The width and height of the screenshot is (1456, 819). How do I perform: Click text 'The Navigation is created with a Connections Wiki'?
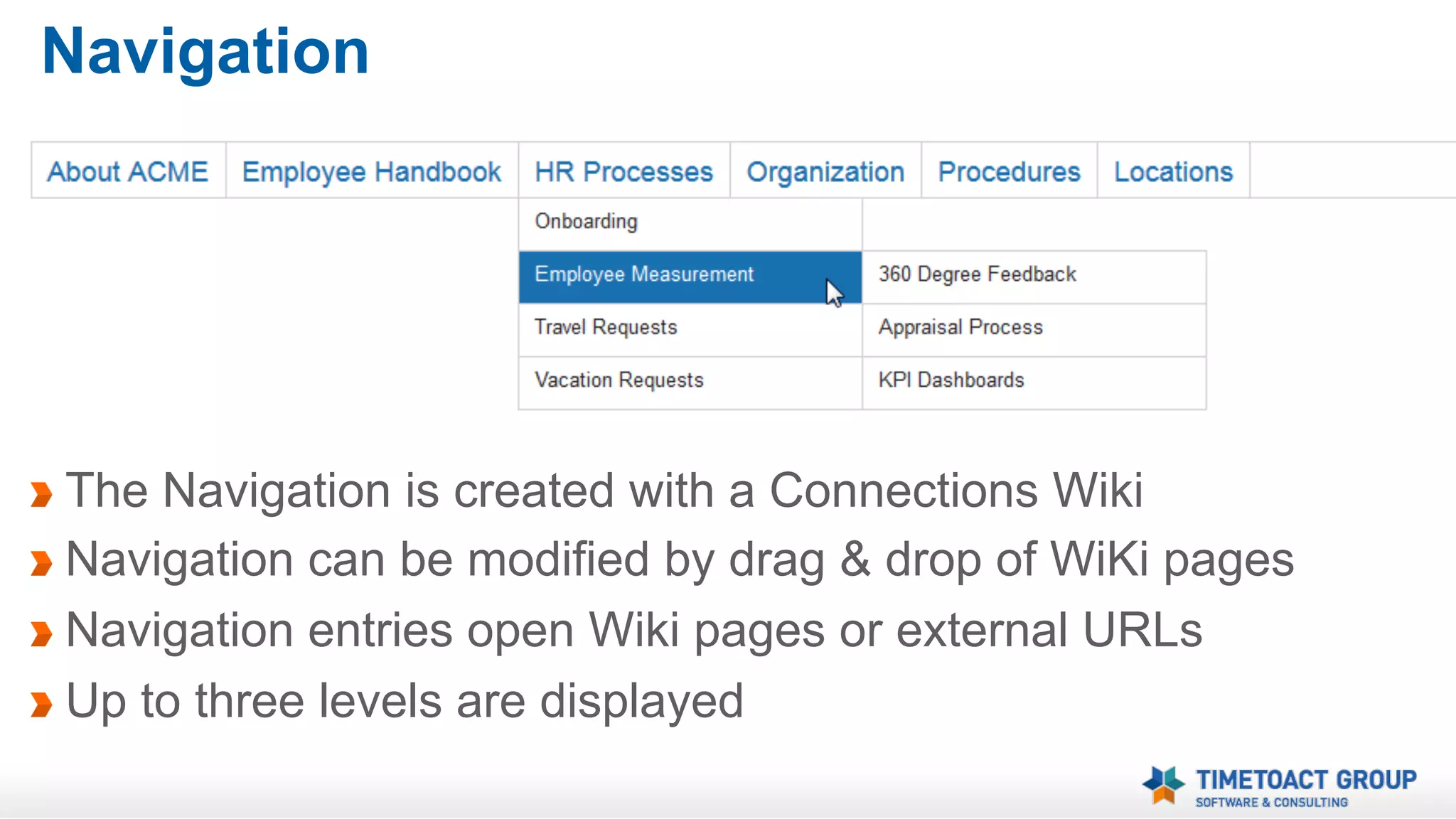pyautogui.click(x=604, y=491)
